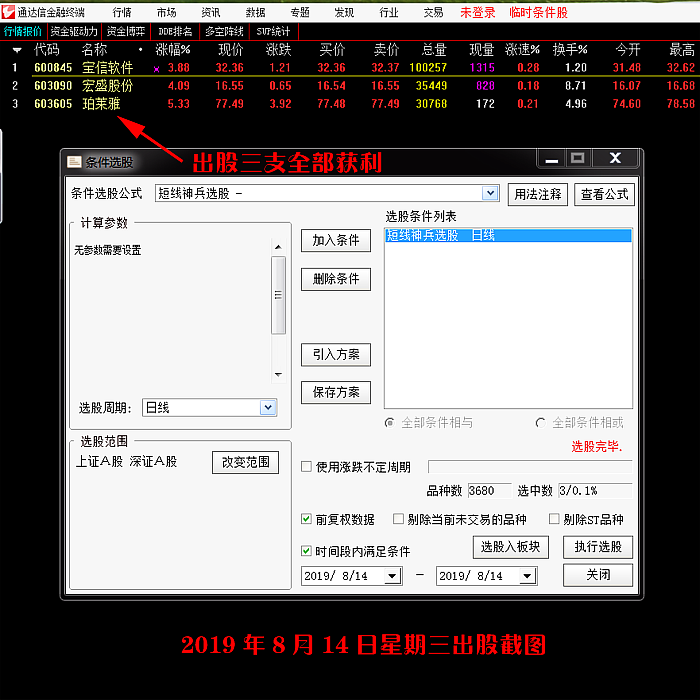Sort by the 换手% column header
The width and height of the screenshot is (700, 700).
[x=570, y=50]
